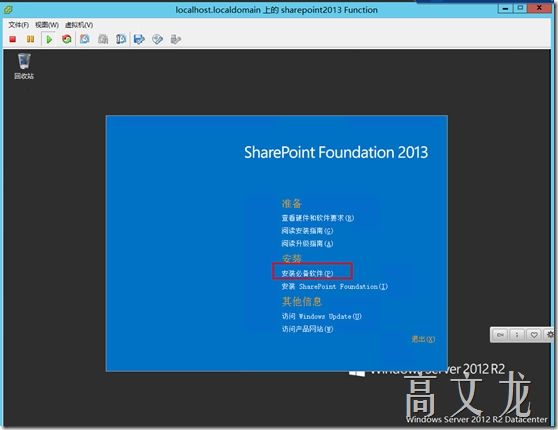
Task: Open the snapshot manager toolbar icon
Action: (x=121, y=39)
